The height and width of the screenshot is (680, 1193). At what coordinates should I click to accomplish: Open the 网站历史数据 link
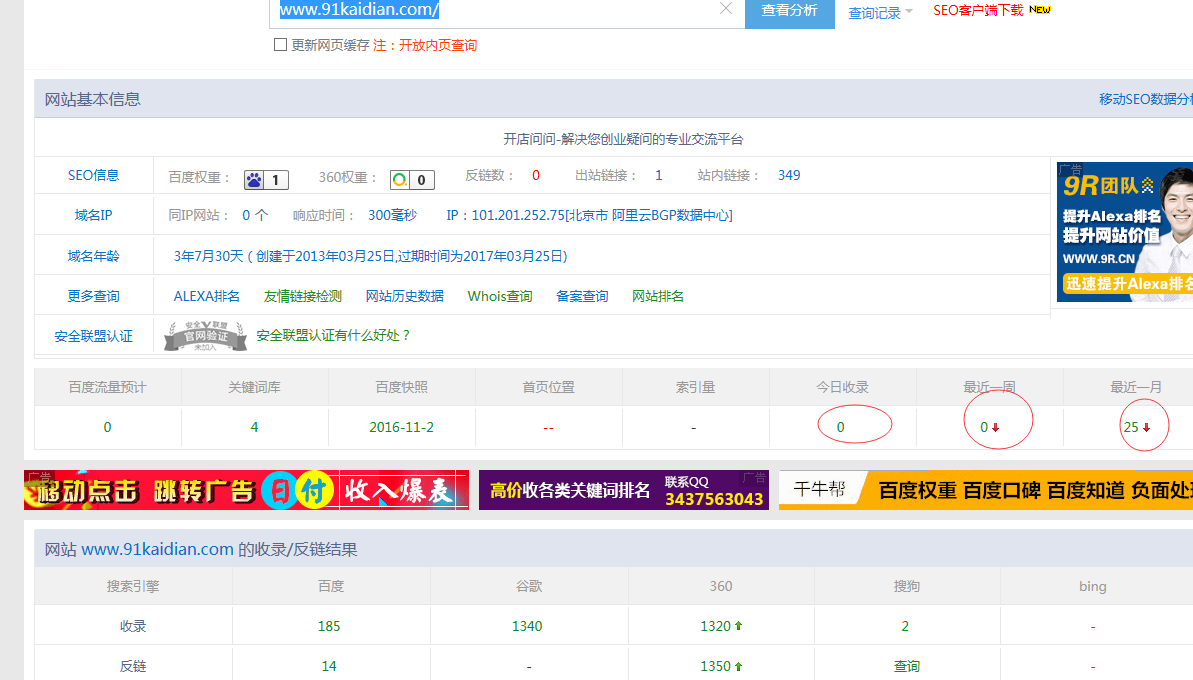pyautogui.click(x=404, y=296)
